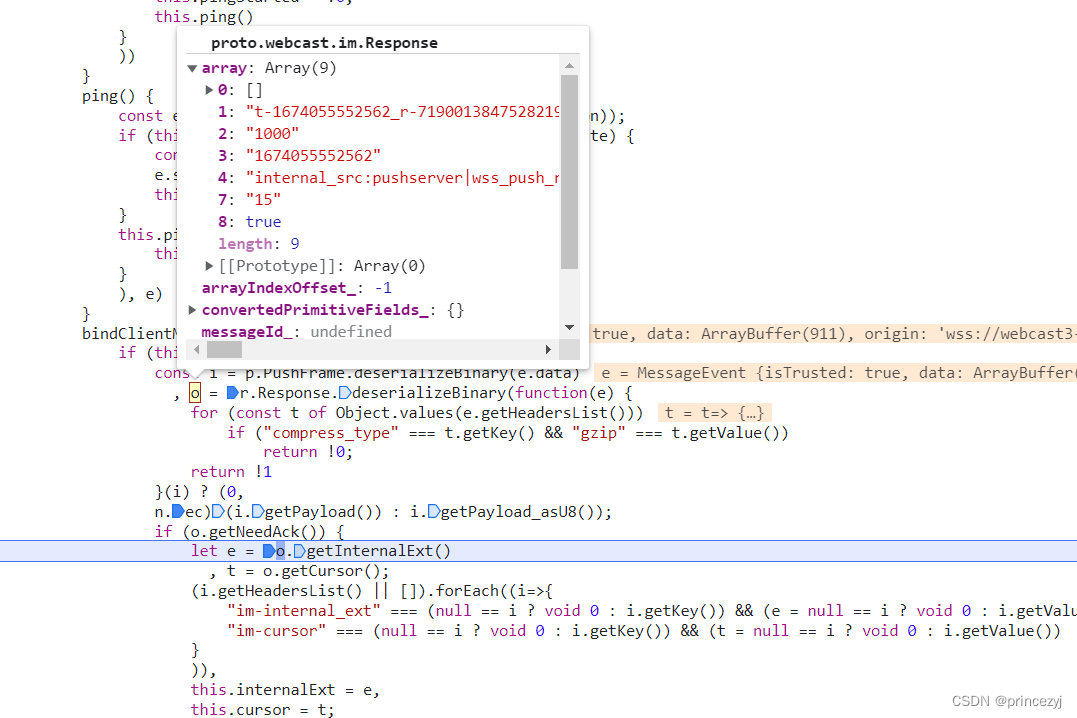Viewport: 1077px width, 718px height.
Task: Click the inline marker before getPayload()
Action: [x=258, y=512]
